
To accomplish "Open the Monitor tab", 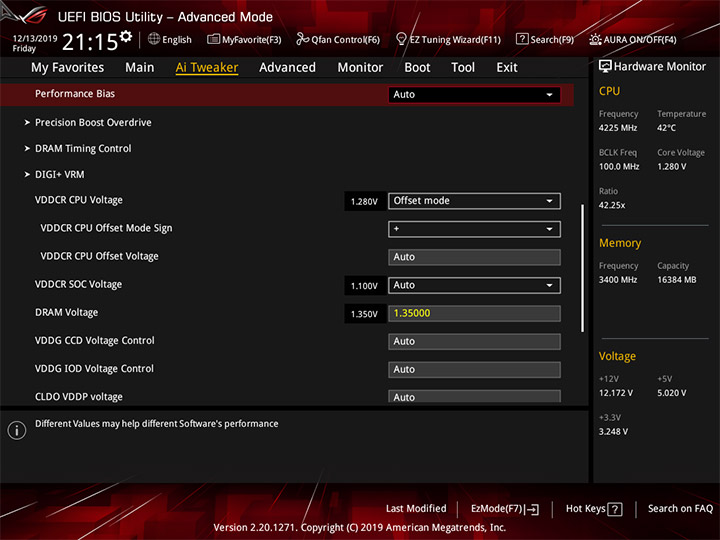I will coord(360,68).
